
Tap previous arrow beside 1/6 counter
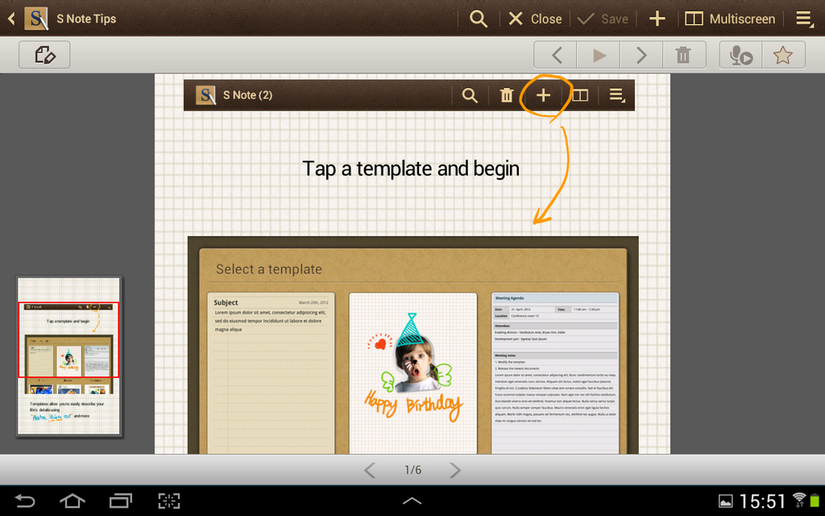coord(370,470)
